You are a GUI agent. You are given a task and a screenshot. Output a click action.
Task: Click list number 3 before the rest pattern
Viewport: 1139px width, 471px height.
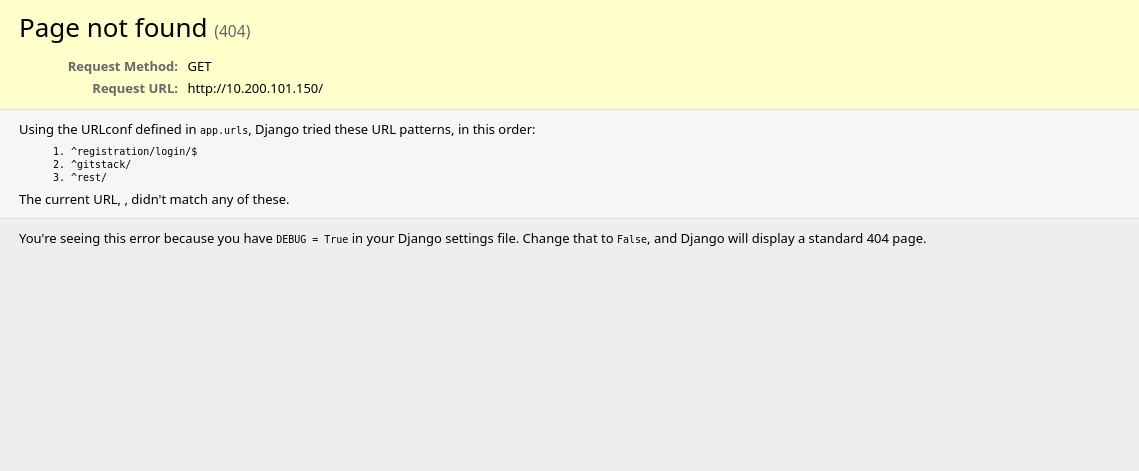58,178
